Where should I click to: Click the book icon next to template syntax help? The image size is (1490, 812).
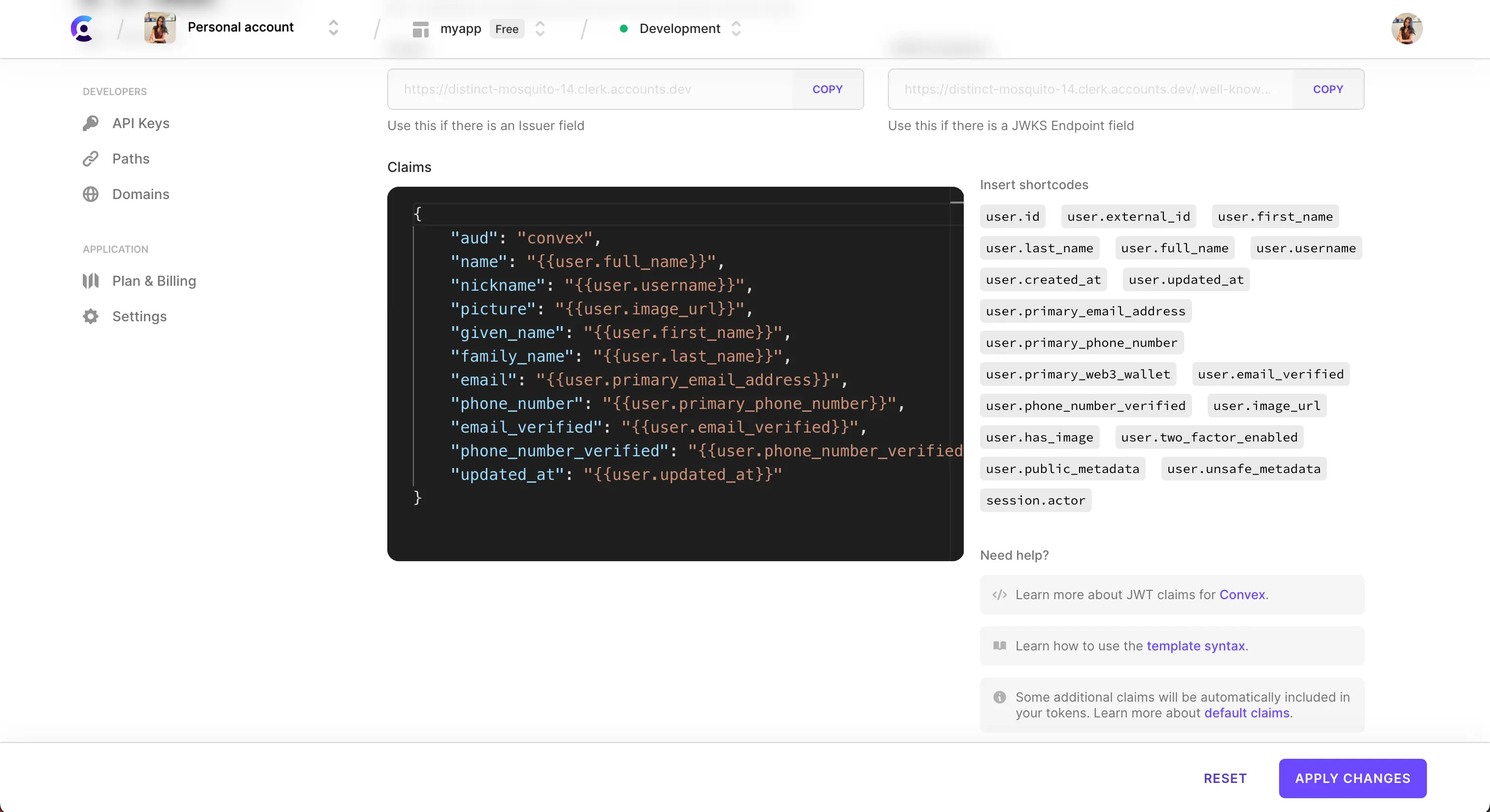coord(1000,646)
